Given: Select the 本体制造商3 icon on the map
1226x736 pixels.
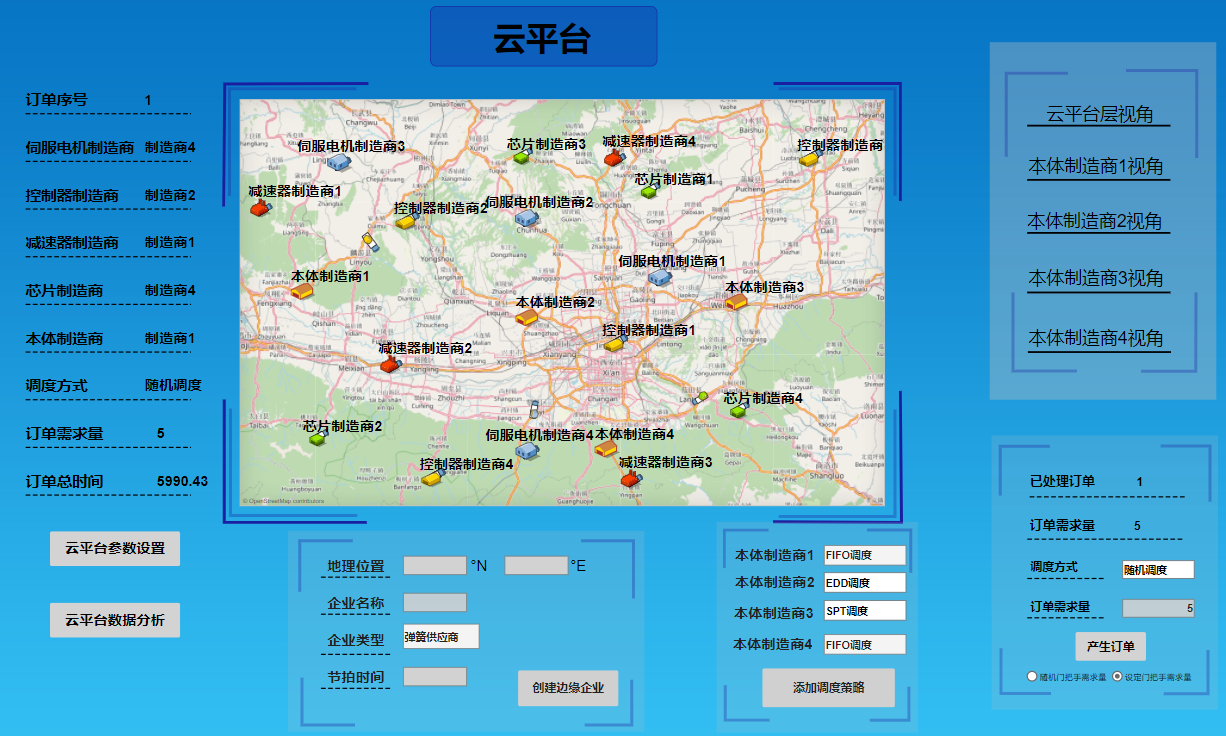Looking at the screenshot, I should (736, 301).
